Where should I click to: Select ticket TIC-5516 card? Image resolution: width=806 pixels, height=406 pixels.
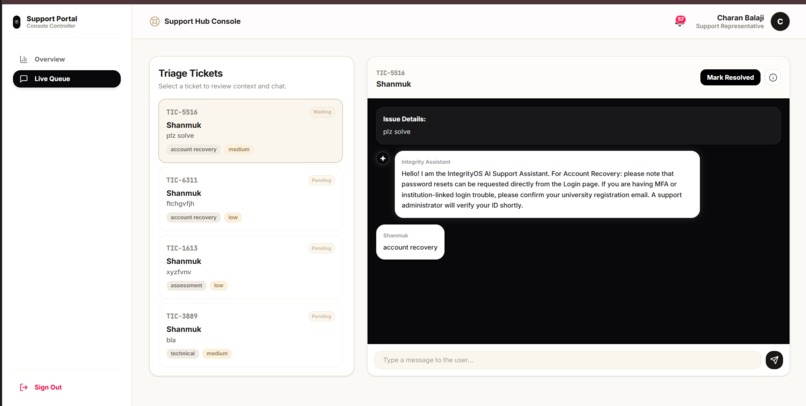tap(250, 131)
